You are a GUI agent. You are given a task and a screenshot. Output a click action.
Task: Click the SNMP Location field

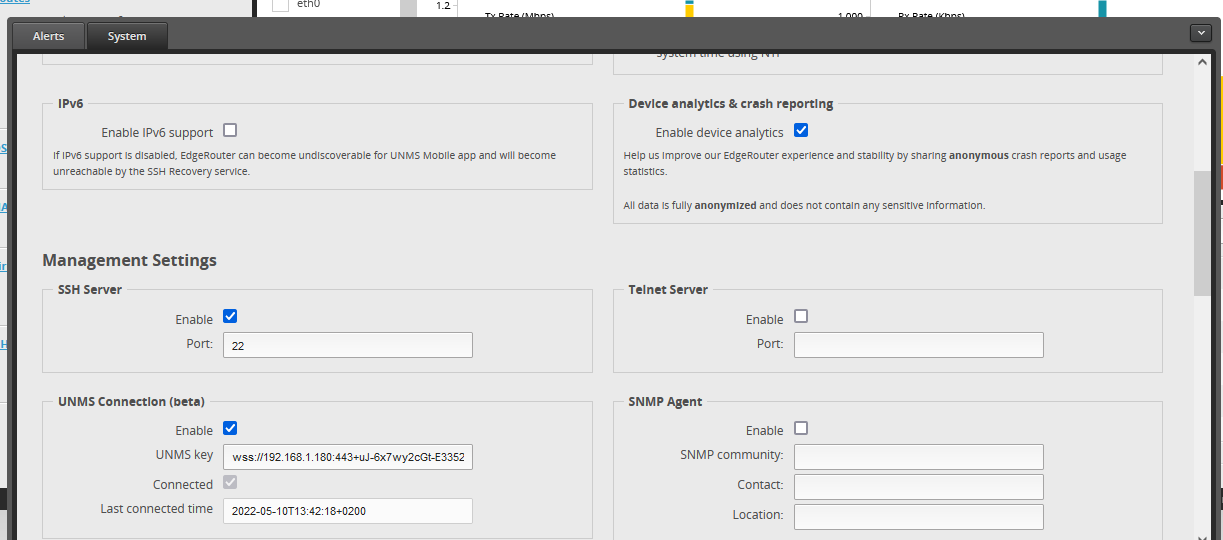point(918,516)
